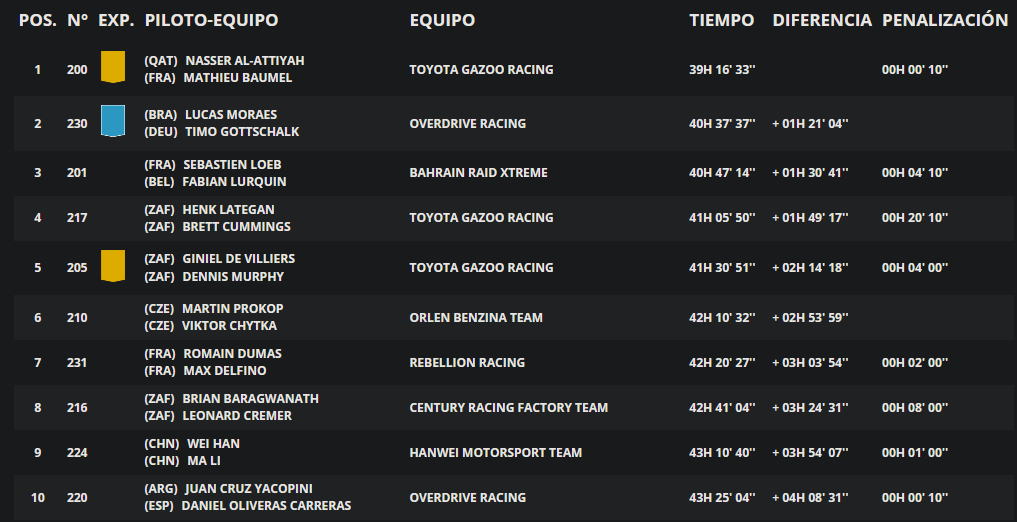Click Rebellion Racing team name

[467, 362]
